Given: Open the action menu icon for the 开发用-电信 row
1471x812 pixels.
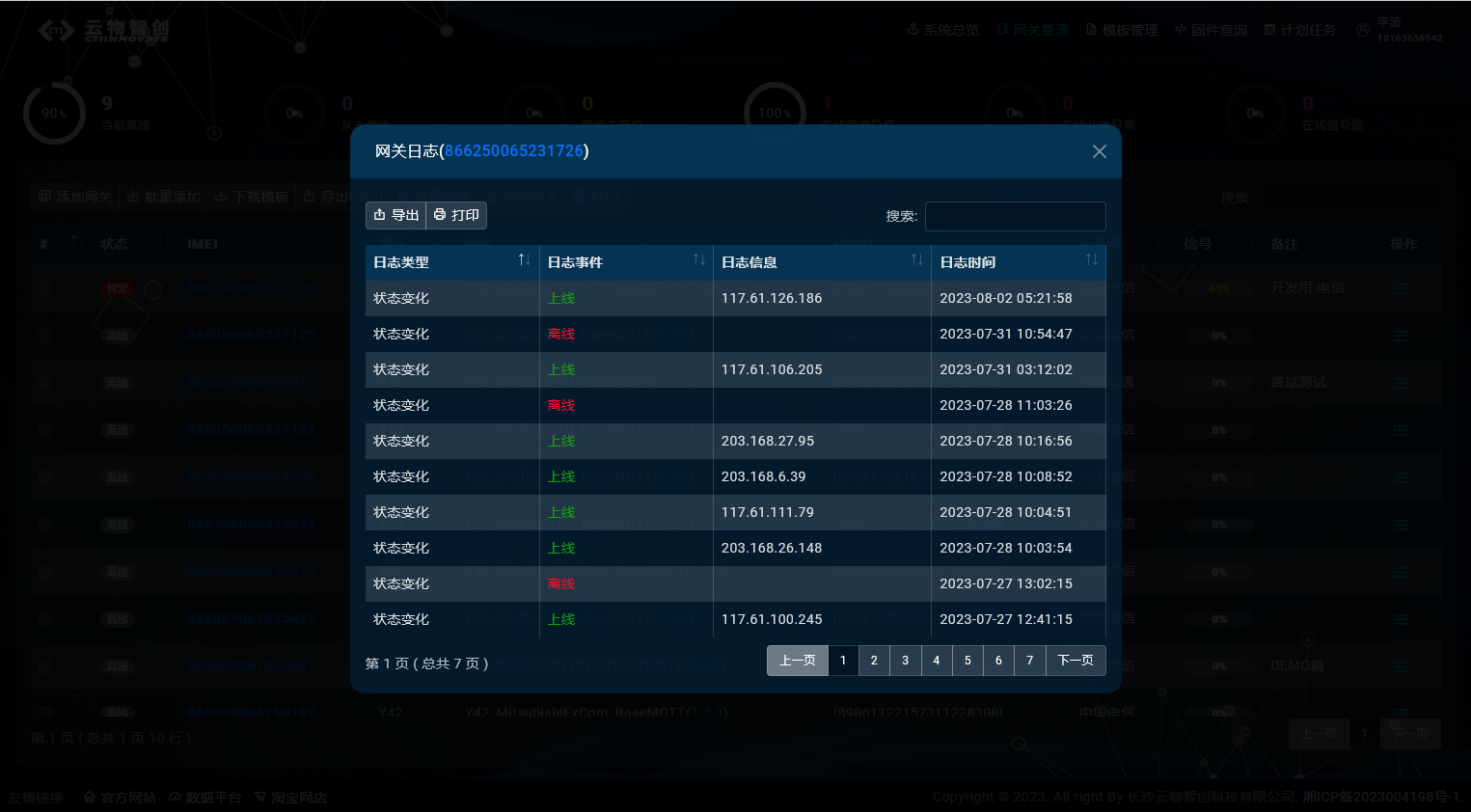Looking at the screenshot, I should pyautogui.click(x=1401, y=288).
